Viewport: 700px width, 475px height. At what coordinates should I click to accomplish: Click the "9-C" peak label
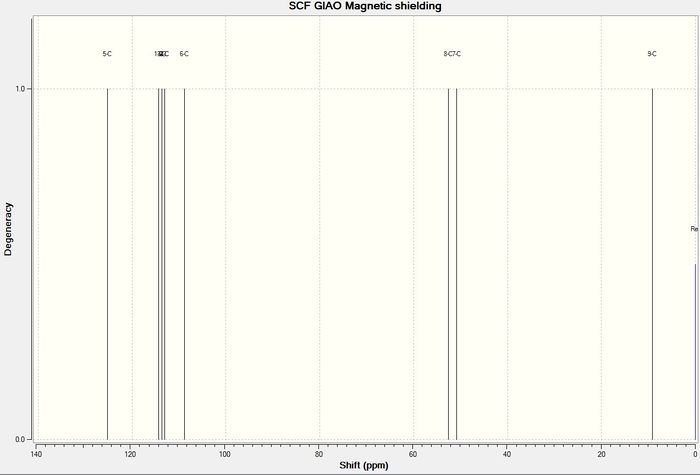tap(652, 54)
